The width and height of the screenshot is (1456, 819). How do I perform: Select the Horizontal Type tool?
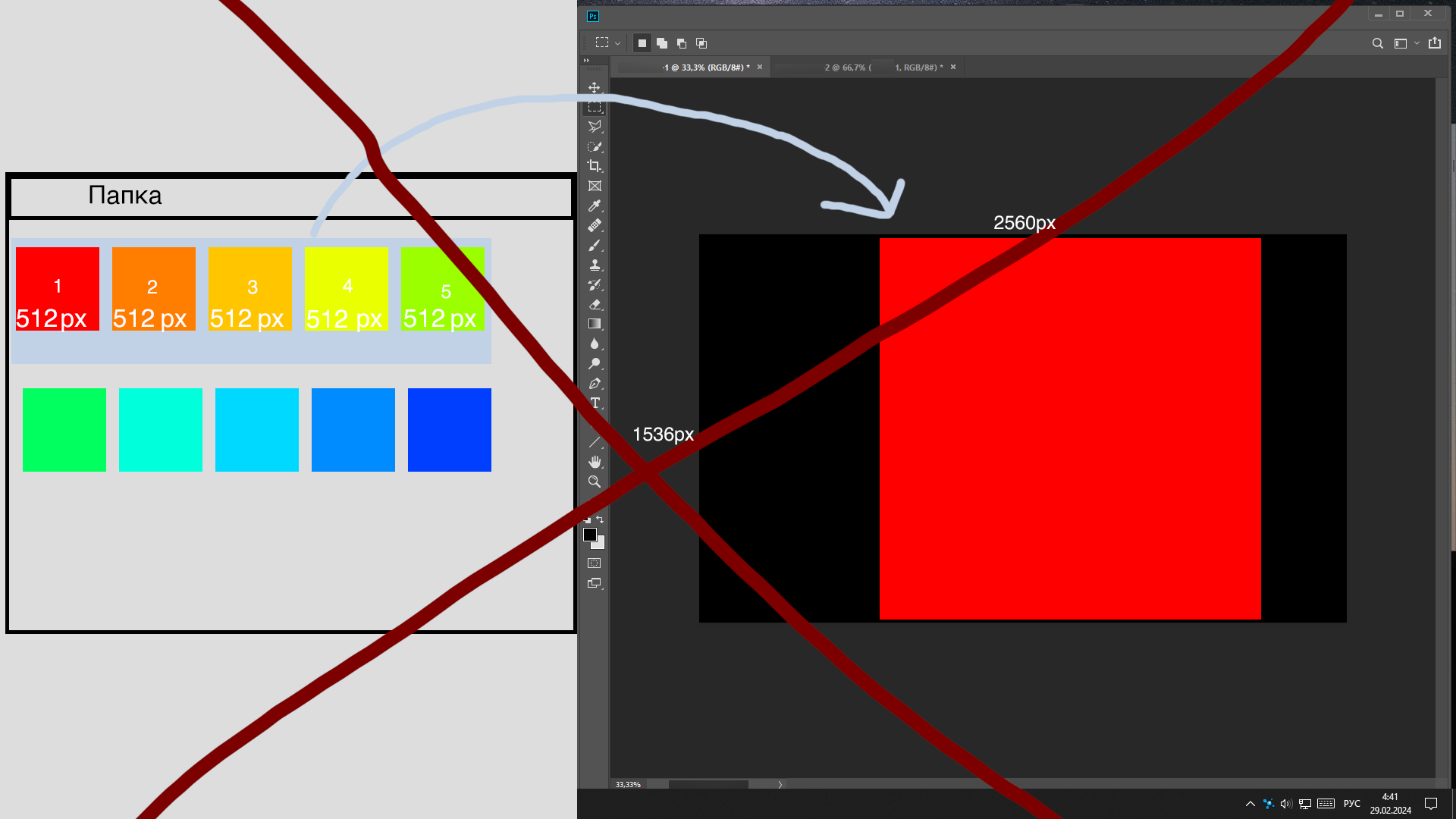click(595, 403)
